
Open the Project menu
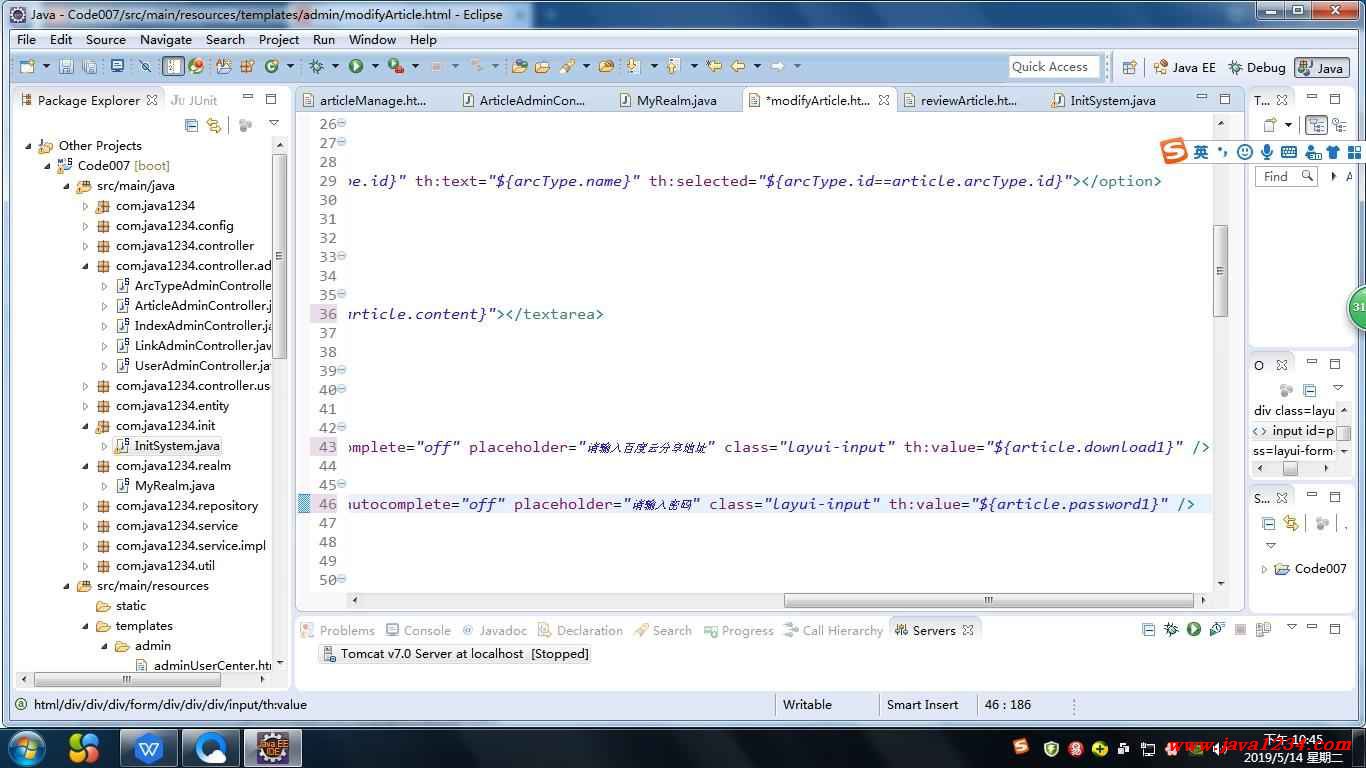click(x=279, y=40)
